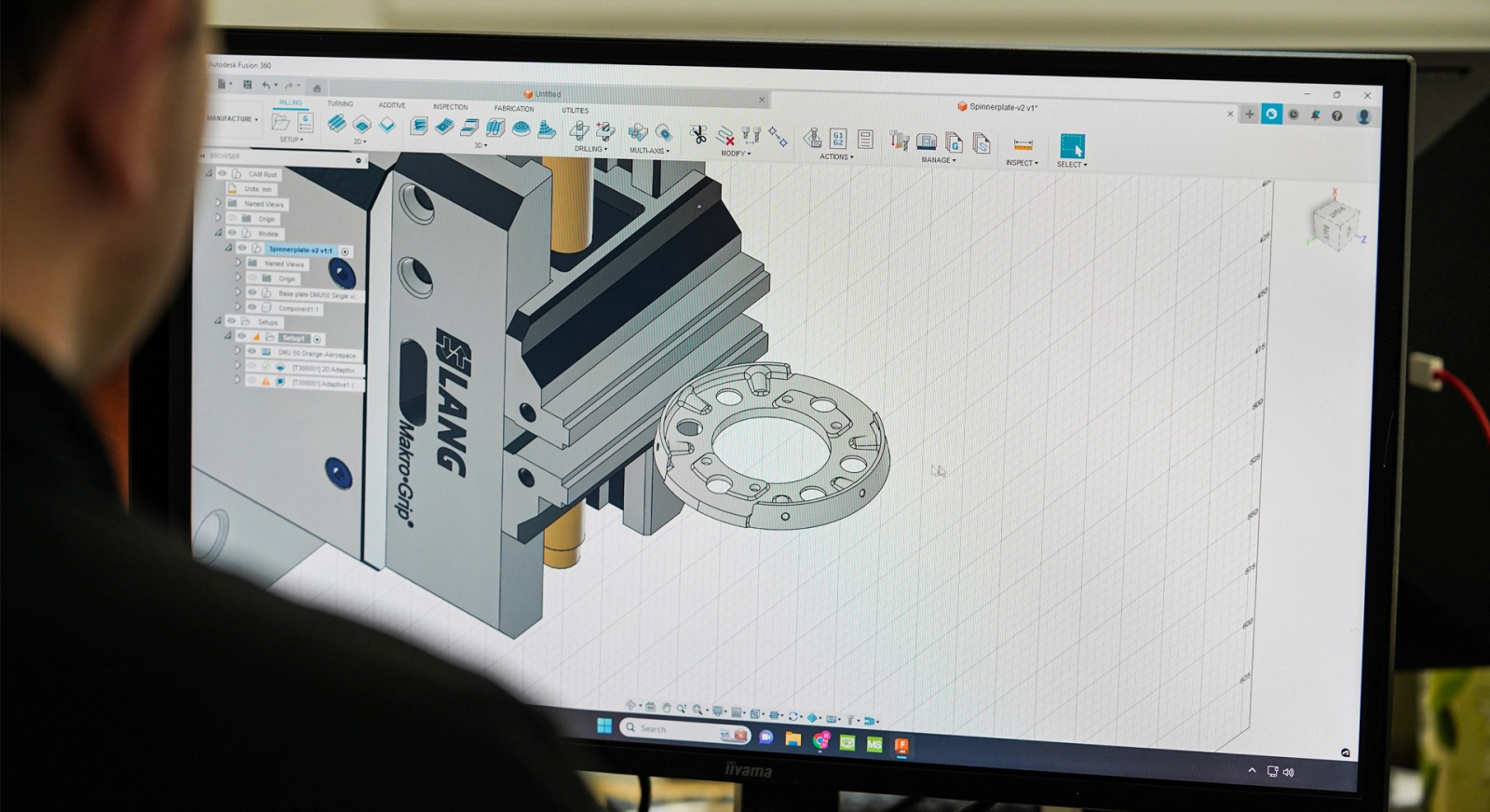Switch to the FABRICATION tab
The width and height of the screenshot is (1490, 812).
[x=514, y=109]
